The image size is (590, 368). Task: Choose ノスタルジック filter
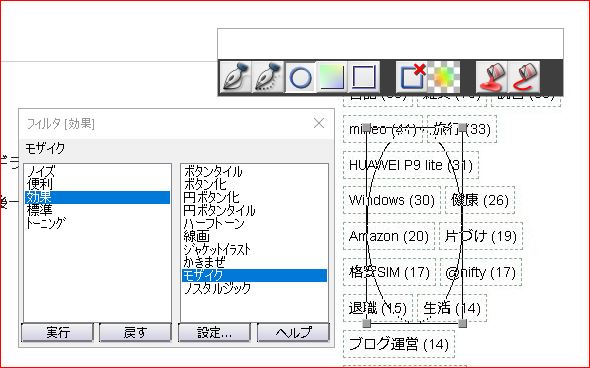click(x=254, y=288)
